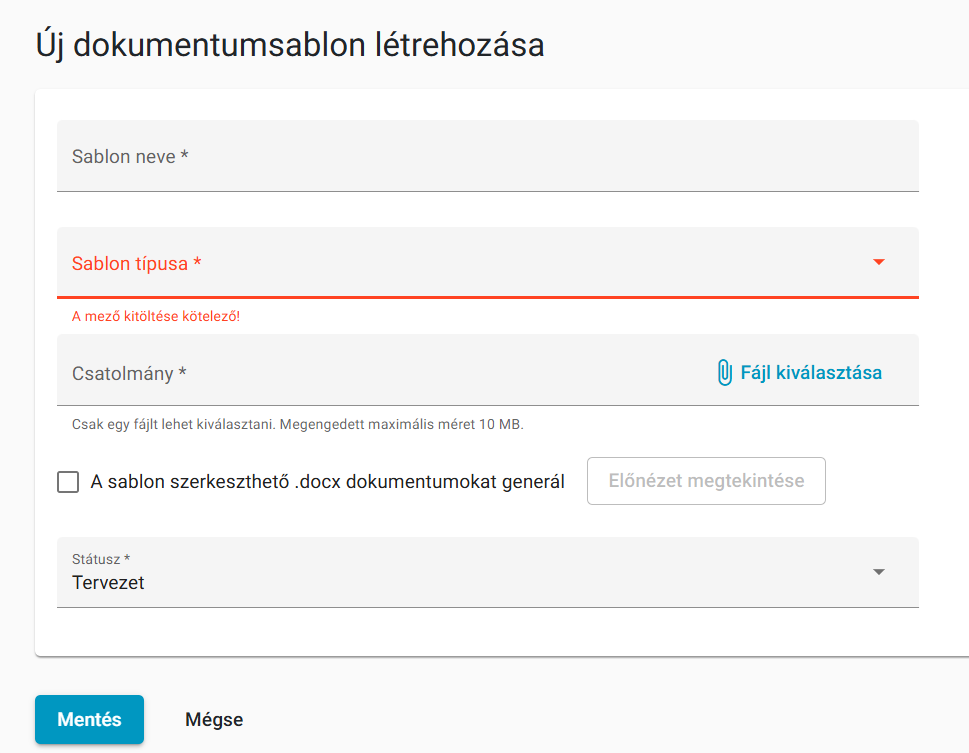Screen dimensions: 969x753
Task: Click the 'A mező kitöltése kötelező!' error message
Action: [x=156, y=316]
